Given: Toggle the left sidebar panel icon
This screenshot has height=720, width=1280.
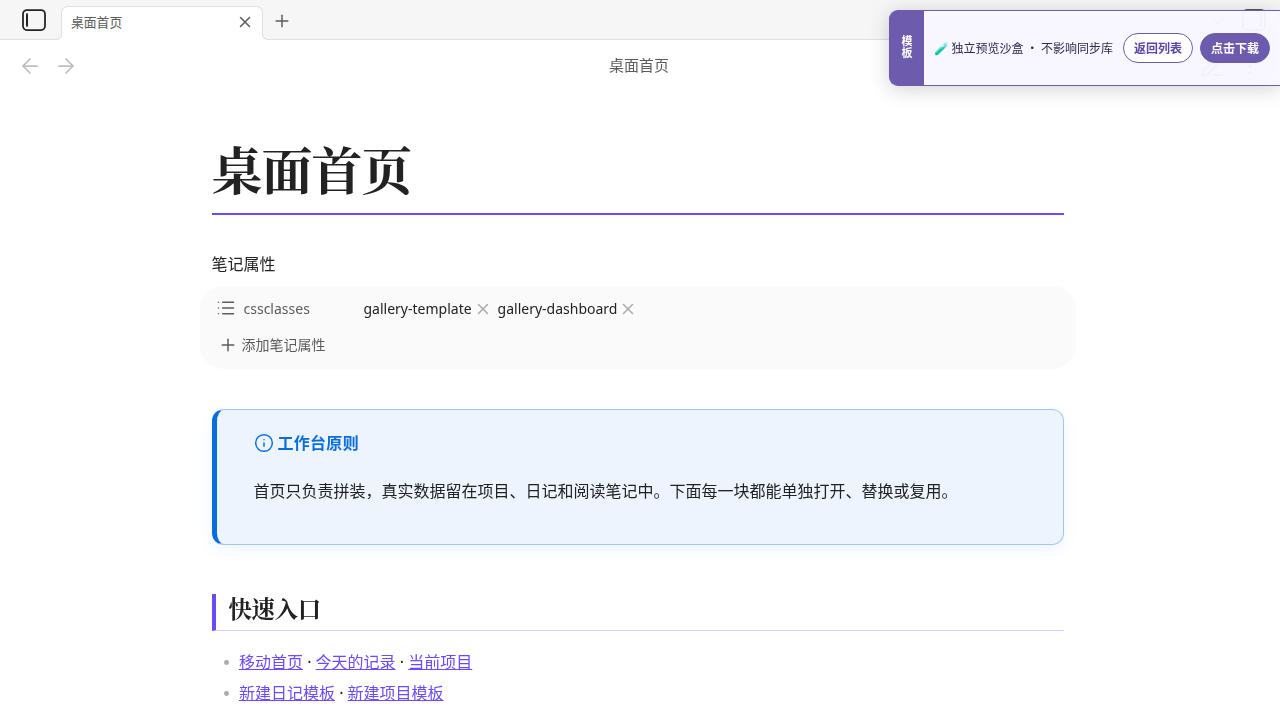Looking at the screenshot, I should (34, 20).
